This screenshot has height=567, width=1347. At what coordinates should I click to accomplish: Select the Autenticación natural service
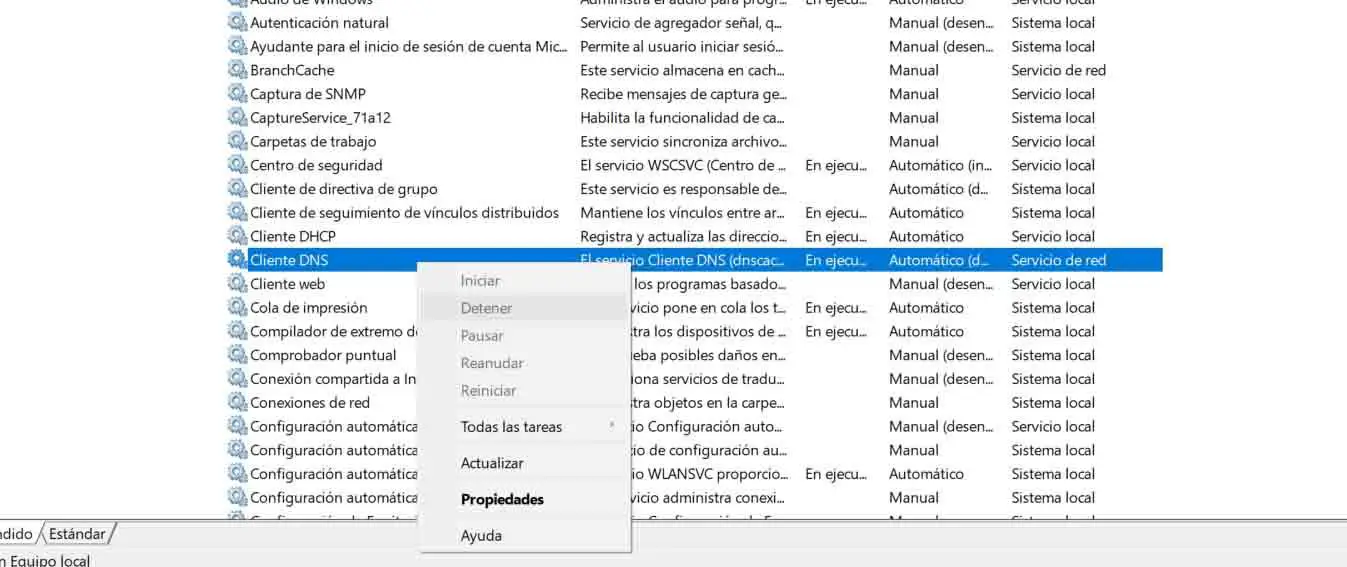click(319, 22)
